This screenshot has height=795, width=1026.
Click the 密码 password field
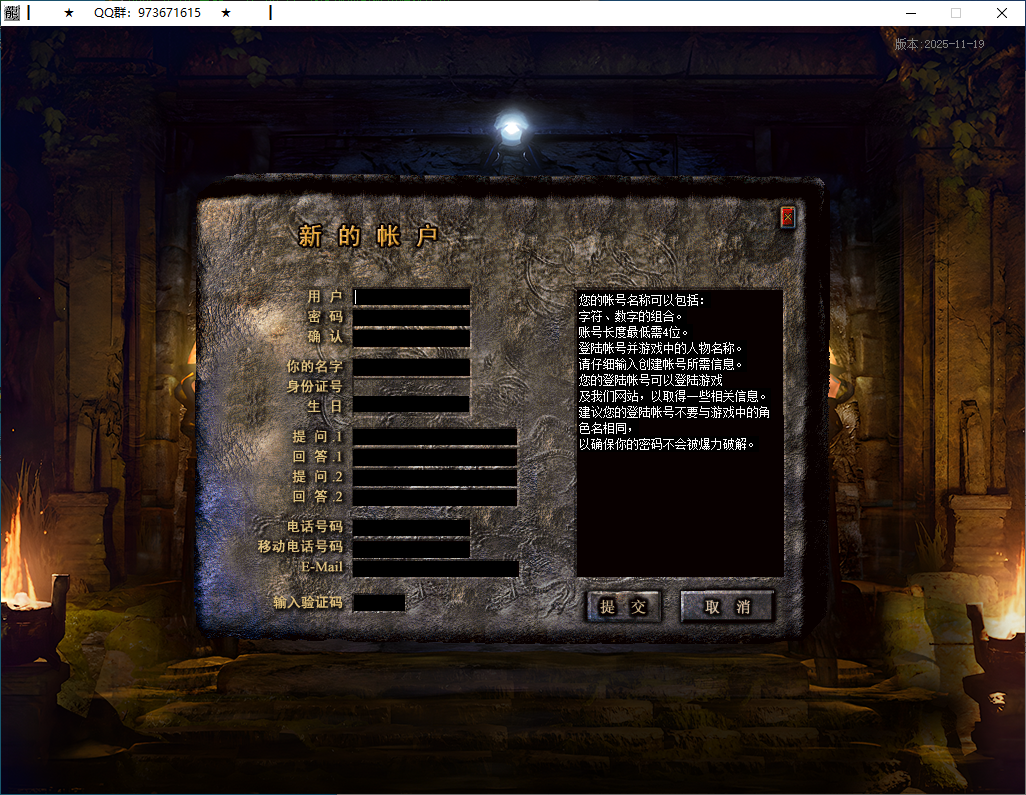coord(412,317)
